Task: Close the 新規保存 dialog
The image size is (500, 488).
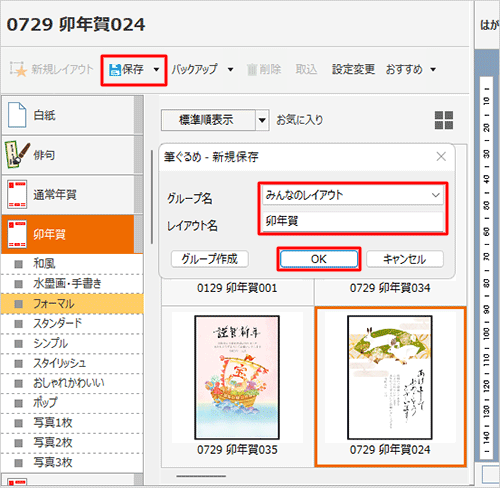Action: pos(441,156)
